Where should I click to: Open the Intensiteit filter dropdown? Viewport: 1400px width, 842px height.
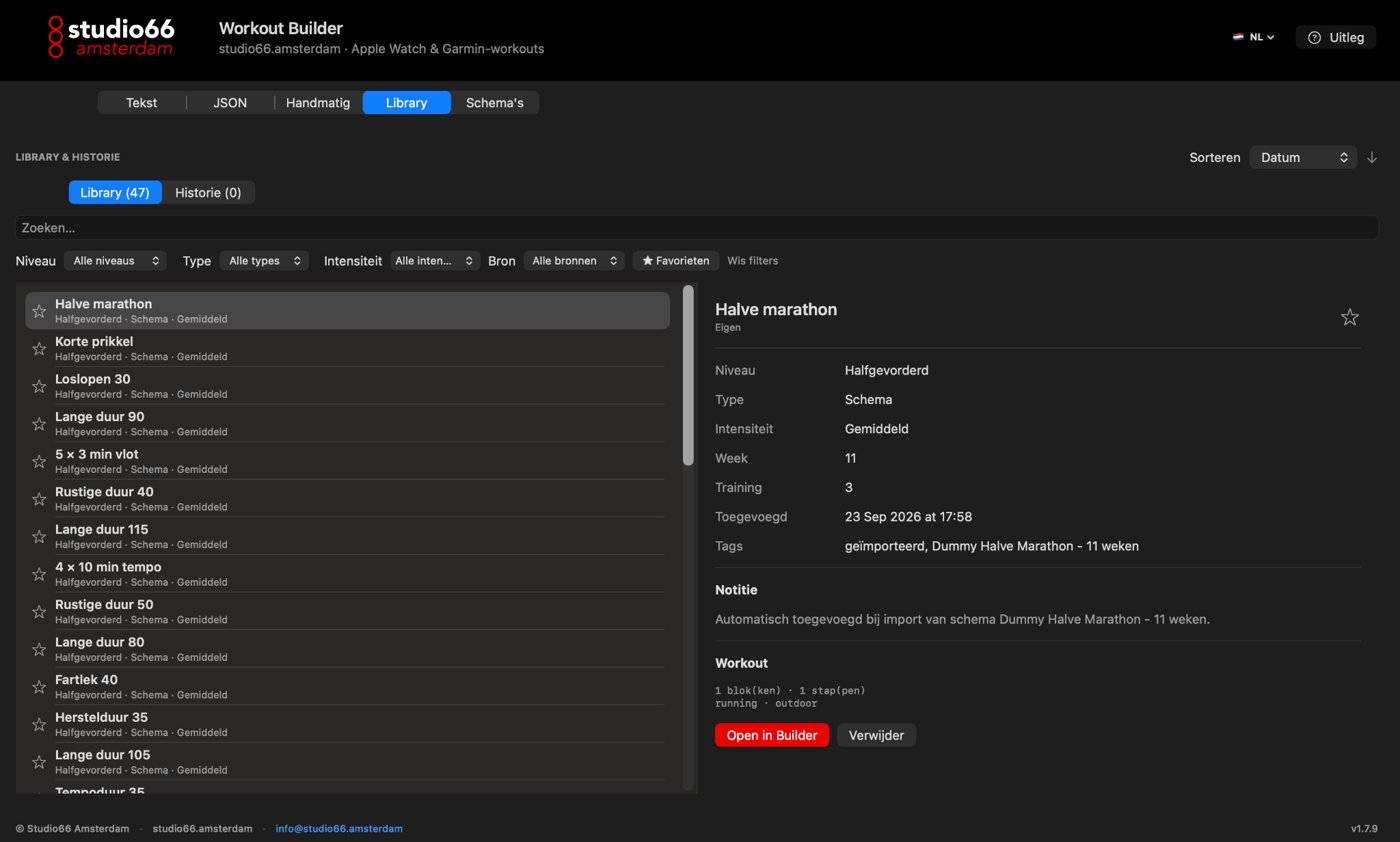[x=435, y=261]
